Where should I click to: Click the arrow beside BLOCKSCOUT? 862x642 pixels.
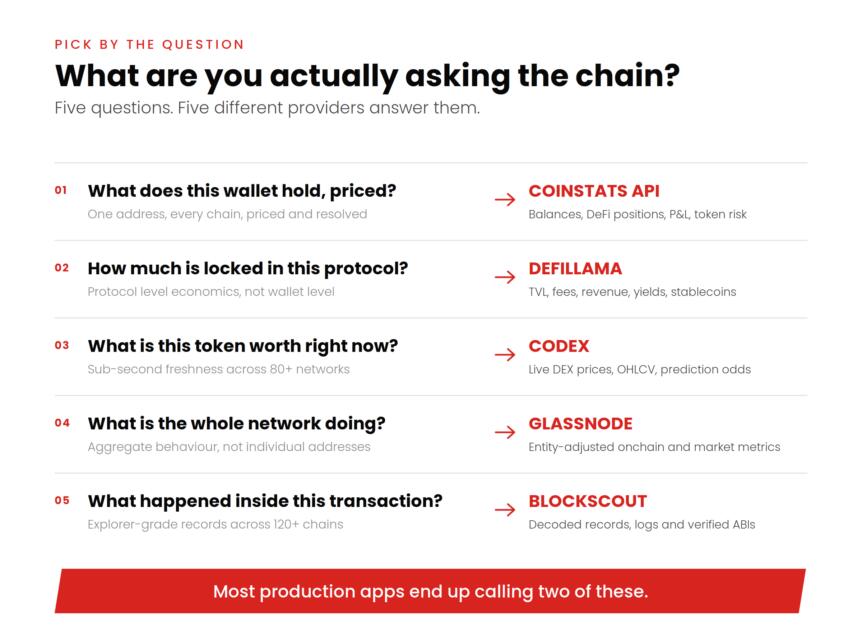[505, 510]
